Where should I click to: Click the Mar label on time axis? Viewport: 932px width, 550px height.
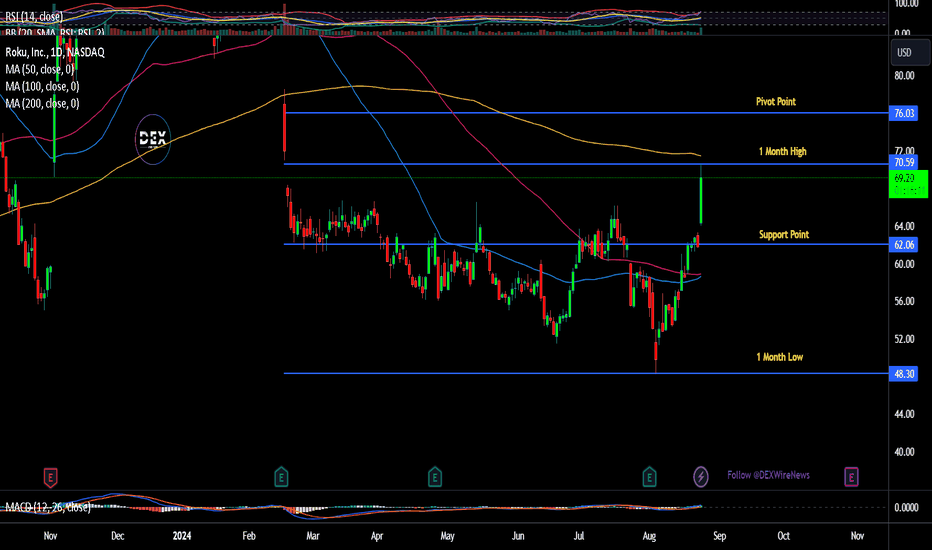[x=313, y=536]
